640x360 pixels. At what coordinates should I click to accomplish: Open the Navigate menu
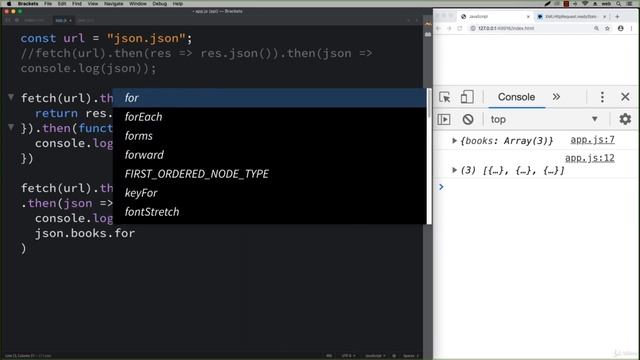coord(113,4)
